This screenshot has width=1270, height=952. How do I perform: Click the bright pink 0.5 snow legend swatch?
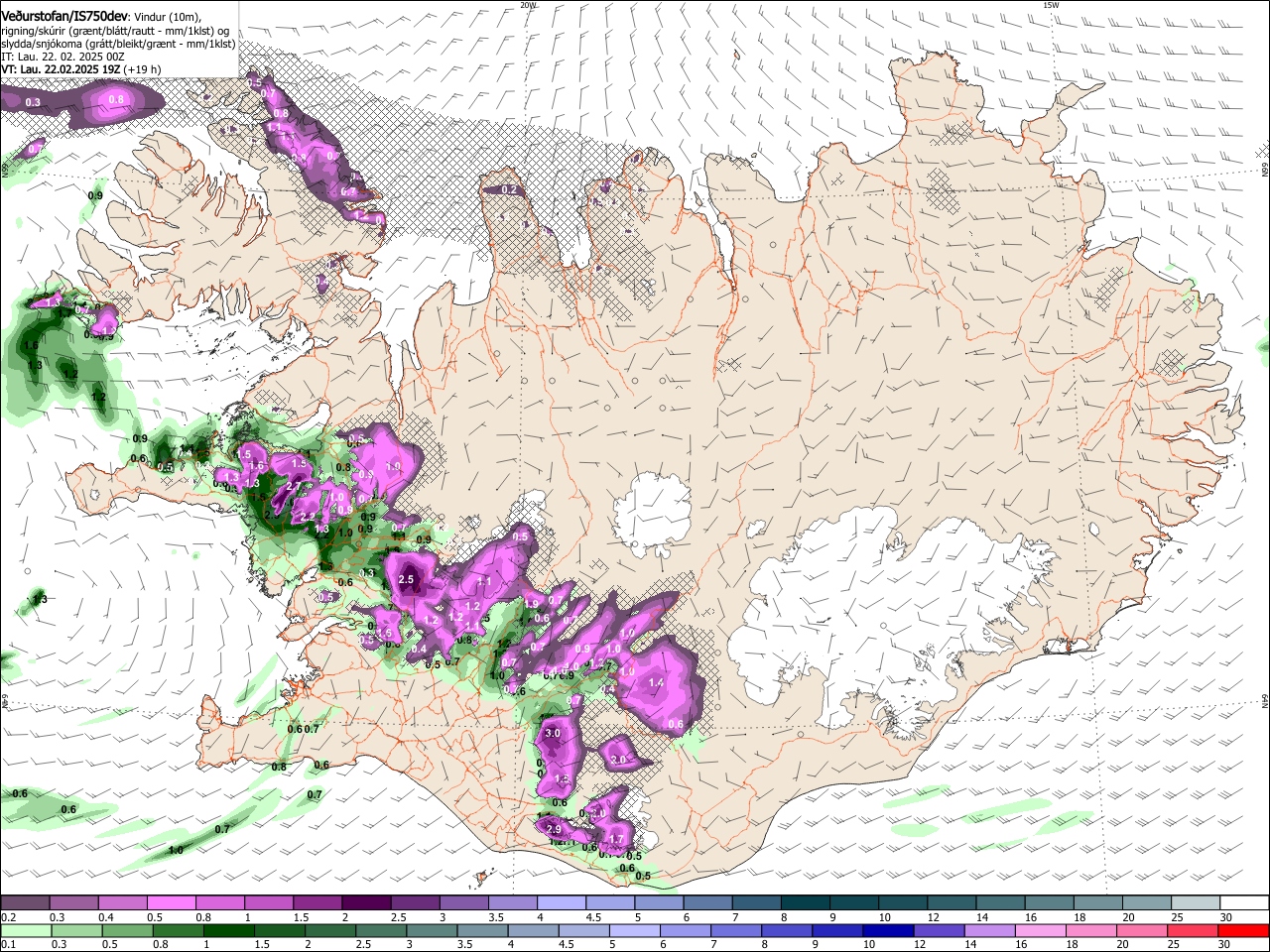click(171, 903)
